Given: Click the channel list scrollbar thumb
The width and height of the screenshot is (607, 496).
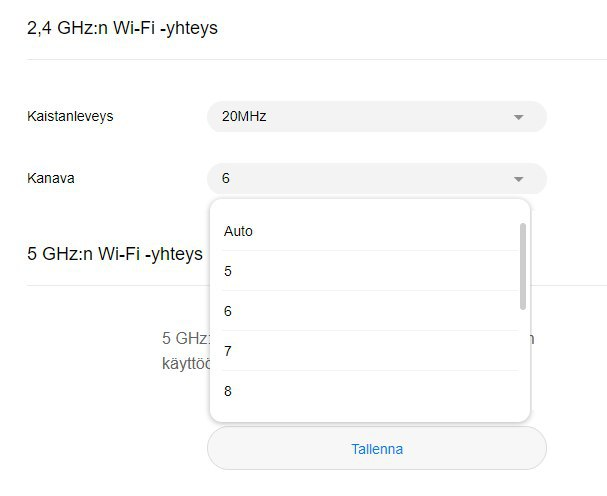Looking at the screenshot, I should (x=523, y=265).
